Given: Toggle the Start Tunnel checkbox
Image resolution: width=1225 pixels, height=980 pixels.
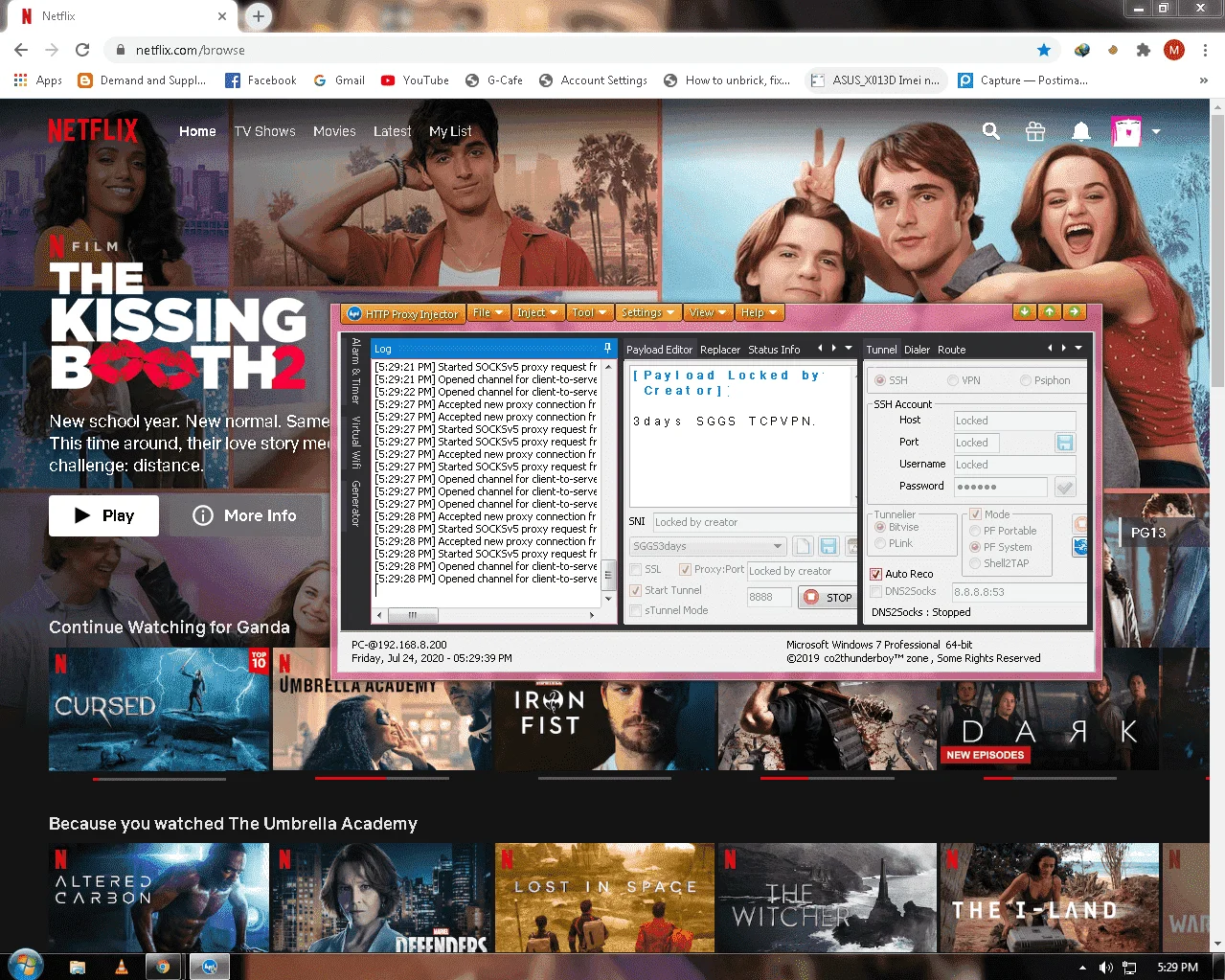Looking at the screenshot, I should point(636,590).
